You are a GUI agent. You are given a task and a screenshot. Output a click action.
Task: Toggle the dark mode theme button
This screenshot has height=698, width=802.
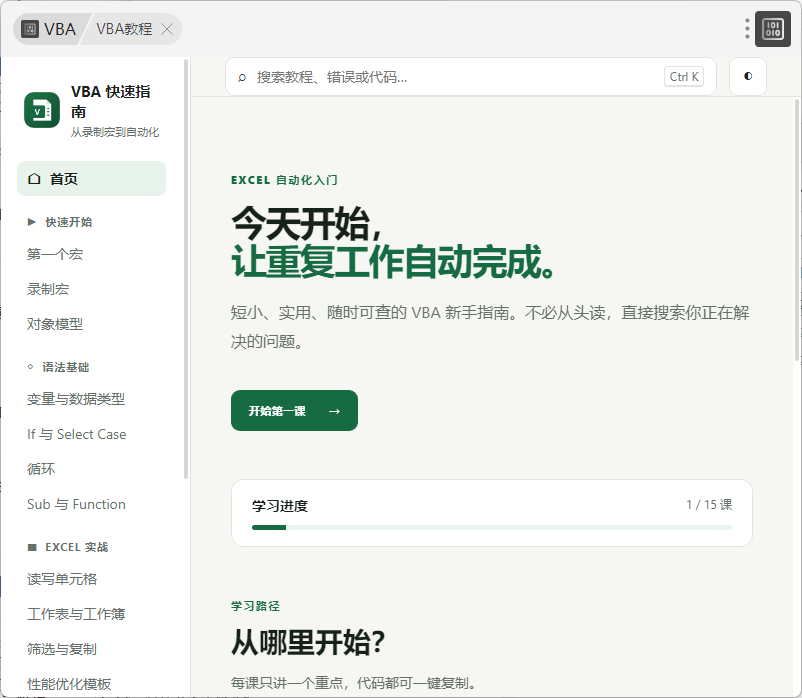(x=747, y=76)
